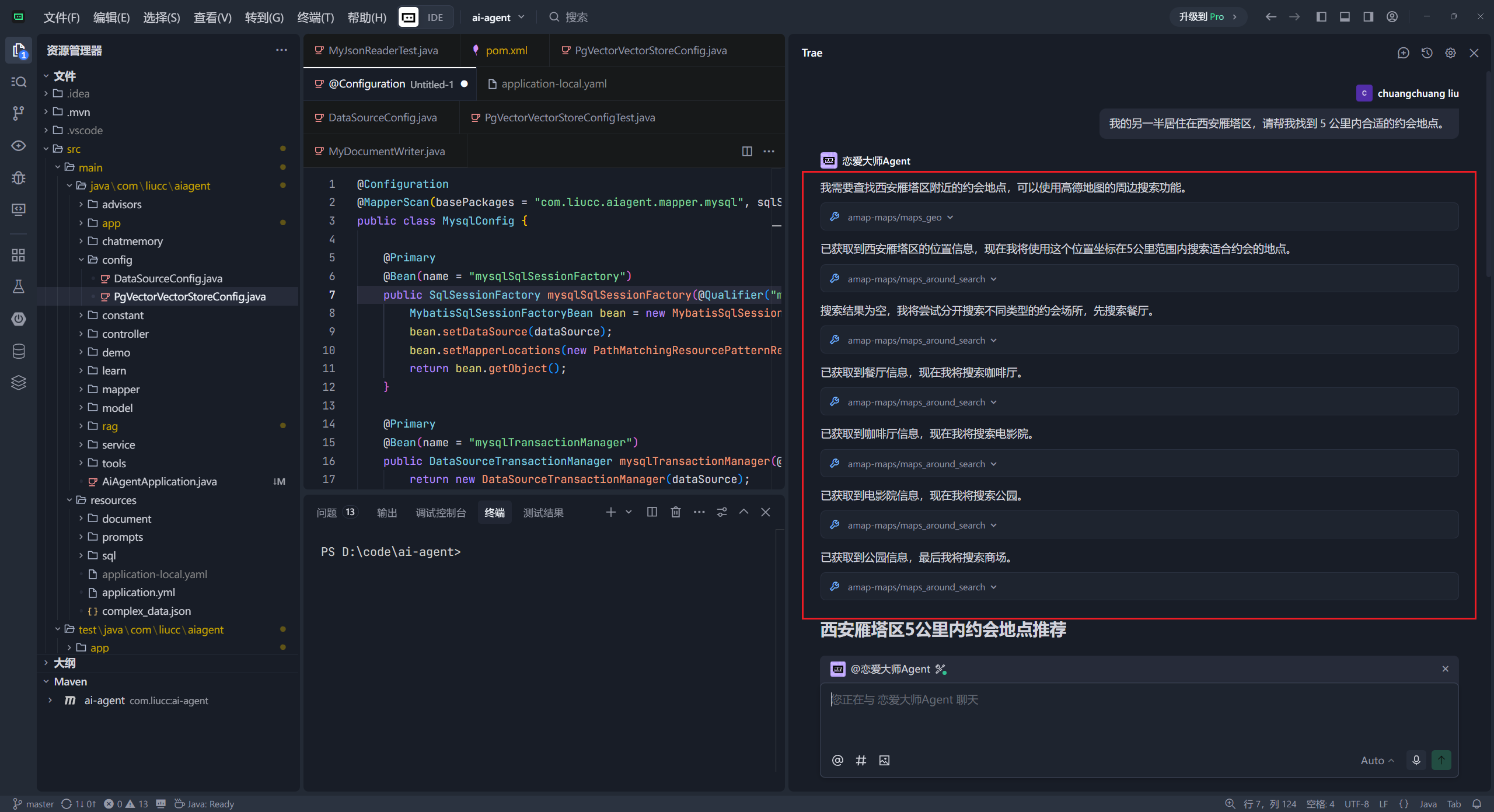Click the 升级到 Pro button

click(x=1207, y=17)
